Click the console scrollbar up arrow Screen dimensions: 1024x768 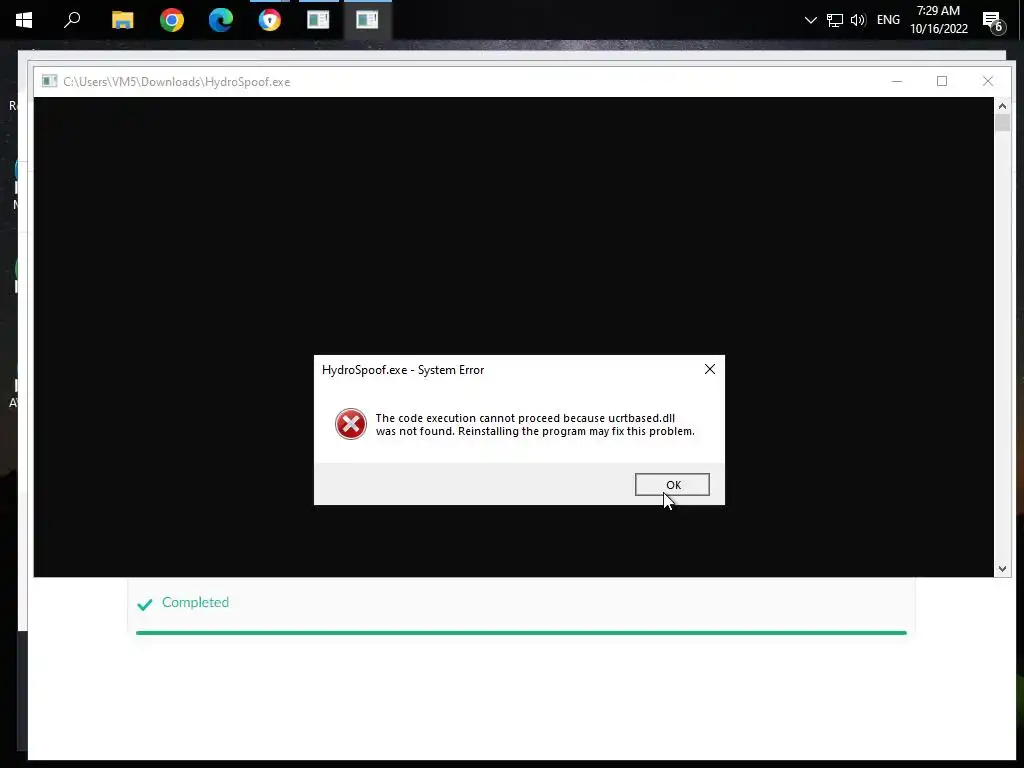[x=1002, y=106]
